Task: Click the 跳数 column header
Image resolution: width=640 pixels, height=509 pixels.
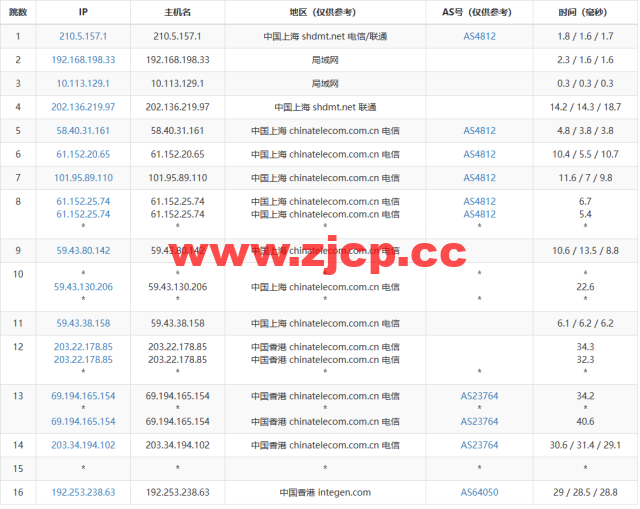Action: coord(18,12)
